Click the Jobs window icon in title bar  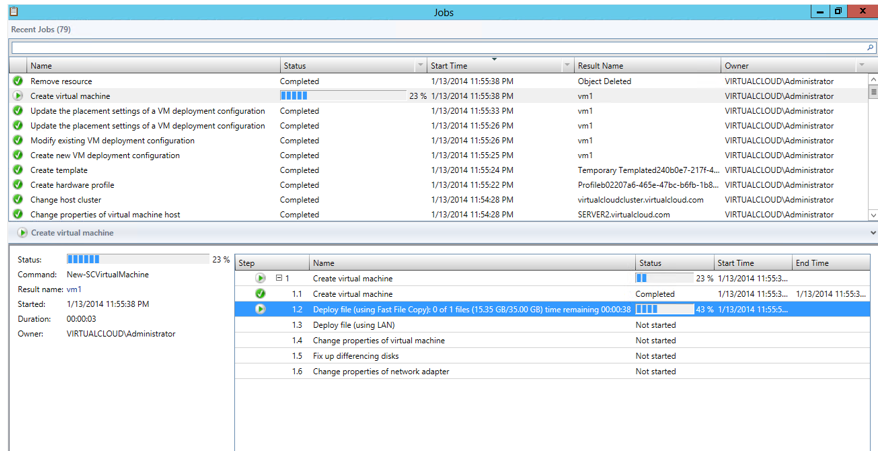[x=14, y=11]
